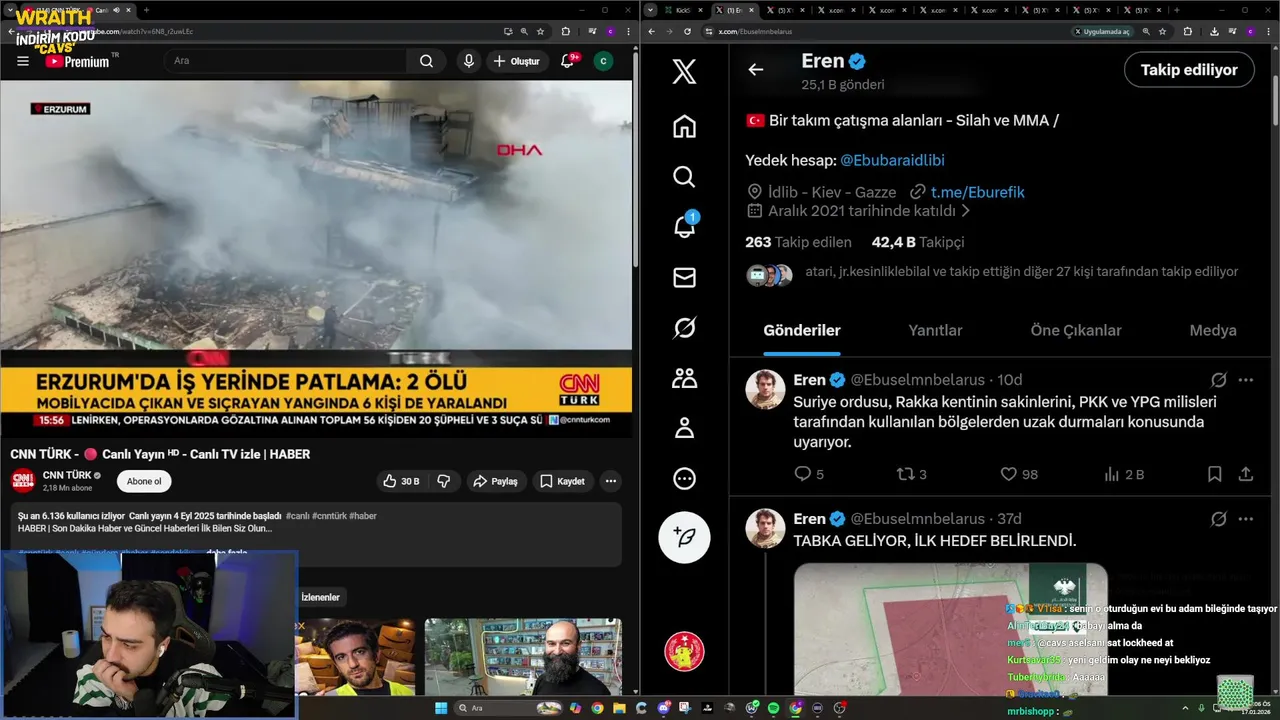
Task: Show hidden system tray icons chevron
Action: click(1186, 708)
